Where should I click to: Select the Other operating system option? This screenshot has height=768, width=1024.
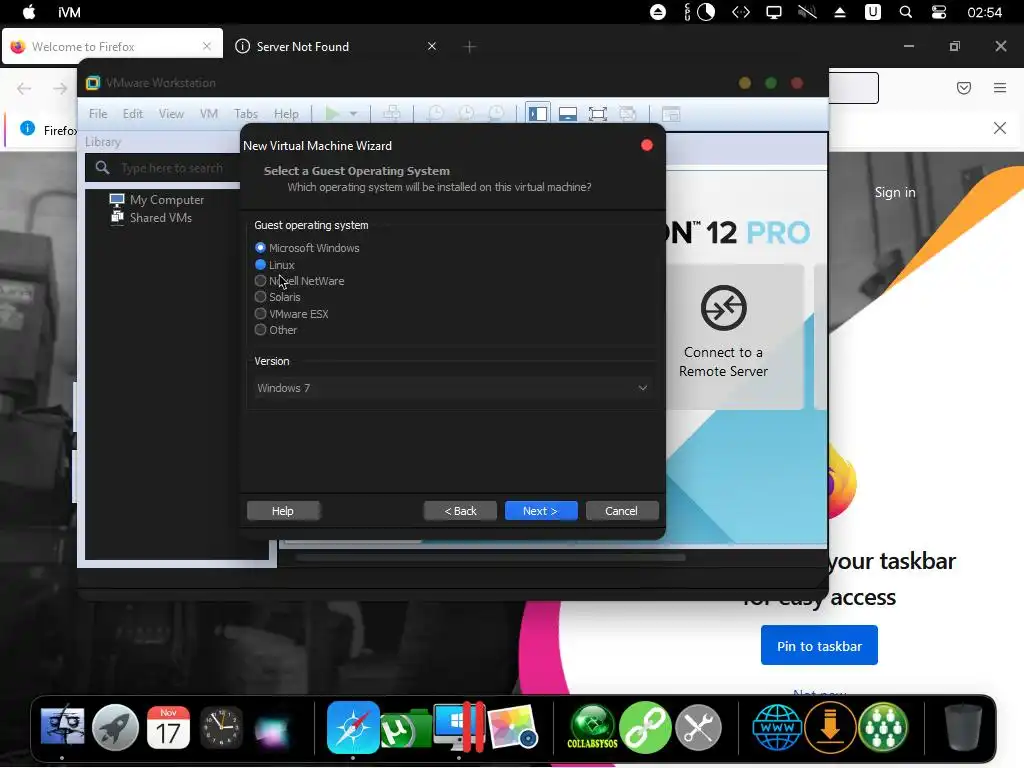(261, 330)
